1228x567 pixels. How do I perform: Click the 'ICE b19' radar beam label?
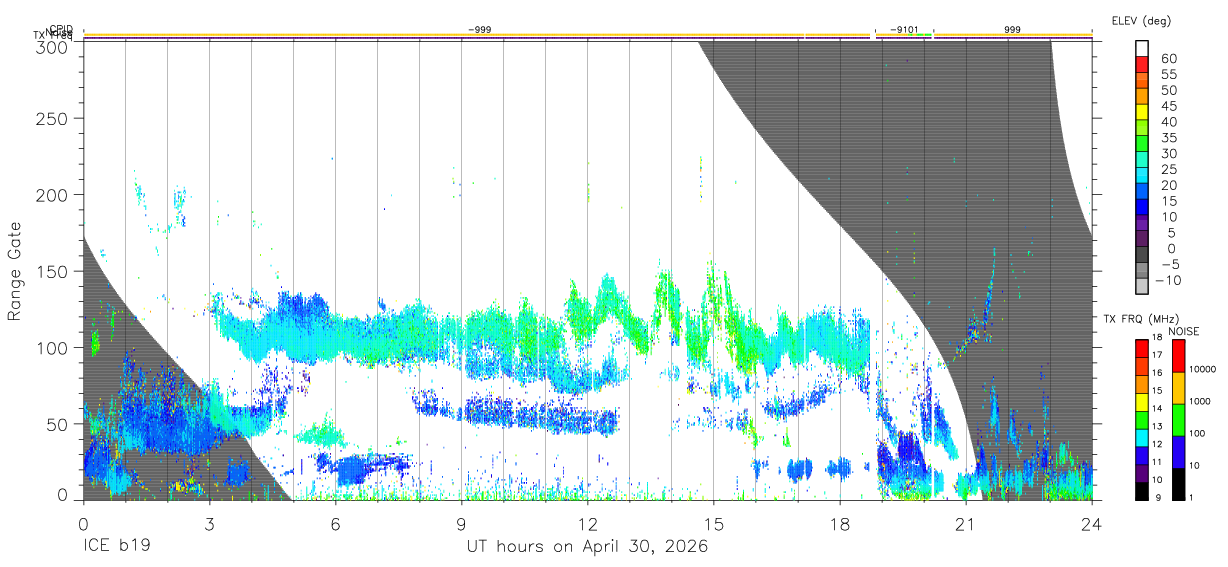115,547
